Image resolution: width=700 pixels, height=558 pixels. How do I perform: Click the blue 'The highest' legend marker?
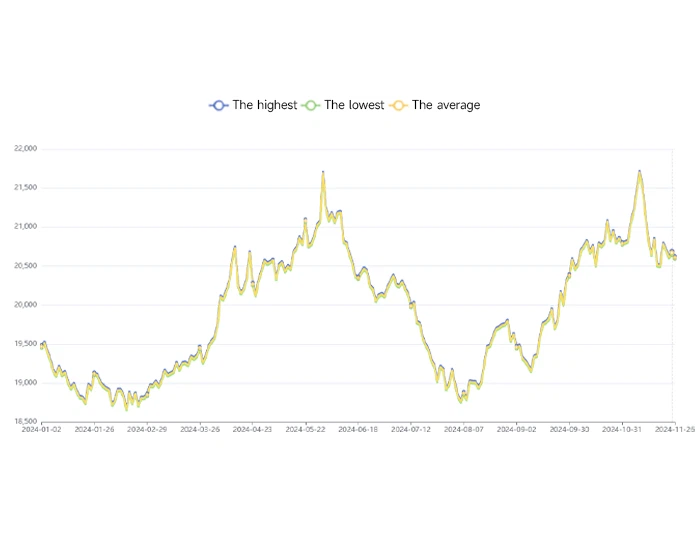pos(219,105)
